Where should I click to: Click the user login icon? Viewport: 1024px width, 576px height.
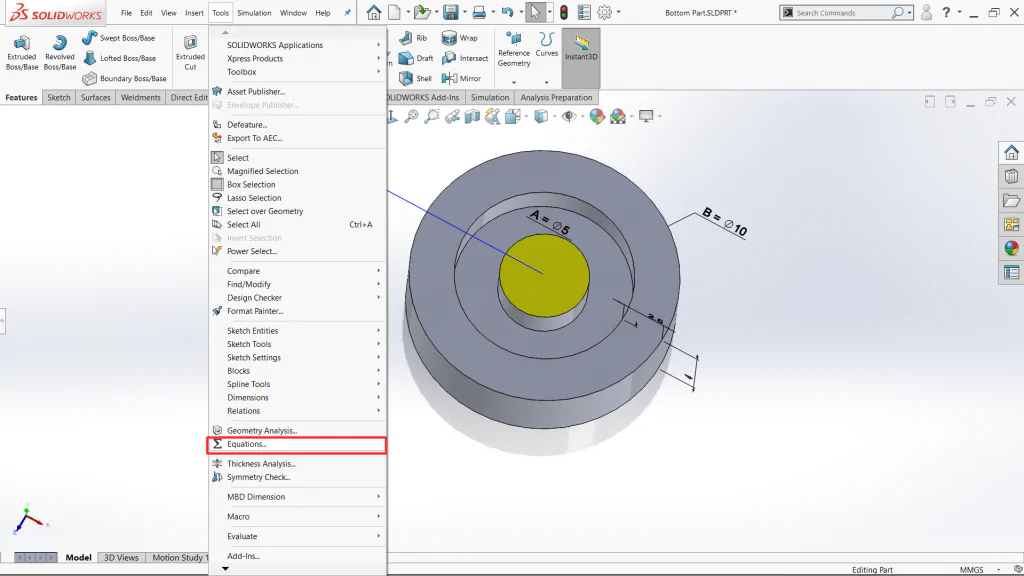[x=926, y=12]
